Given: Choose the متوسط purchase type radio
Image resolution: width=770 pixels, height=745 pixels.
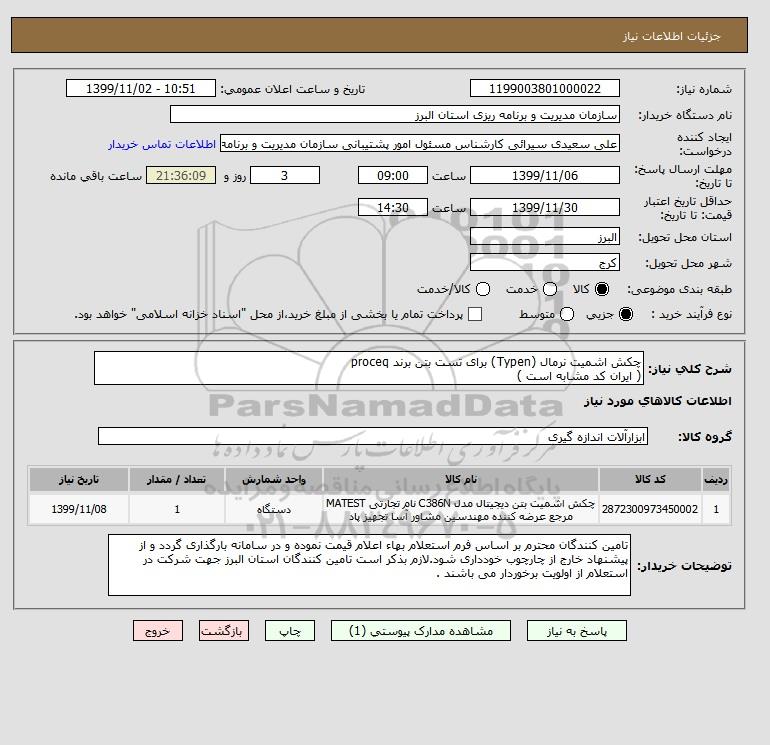Looking at the screenshot, I should tap(567, 314).
